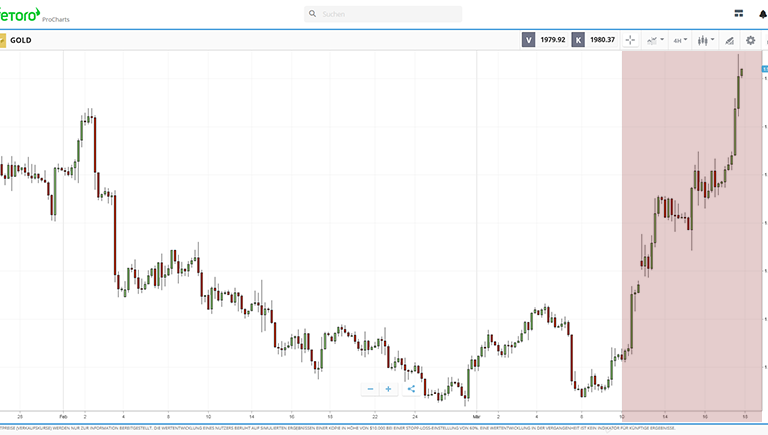Click the K buy button
This screenshot has width=768, height=435.
coord(578,40)
